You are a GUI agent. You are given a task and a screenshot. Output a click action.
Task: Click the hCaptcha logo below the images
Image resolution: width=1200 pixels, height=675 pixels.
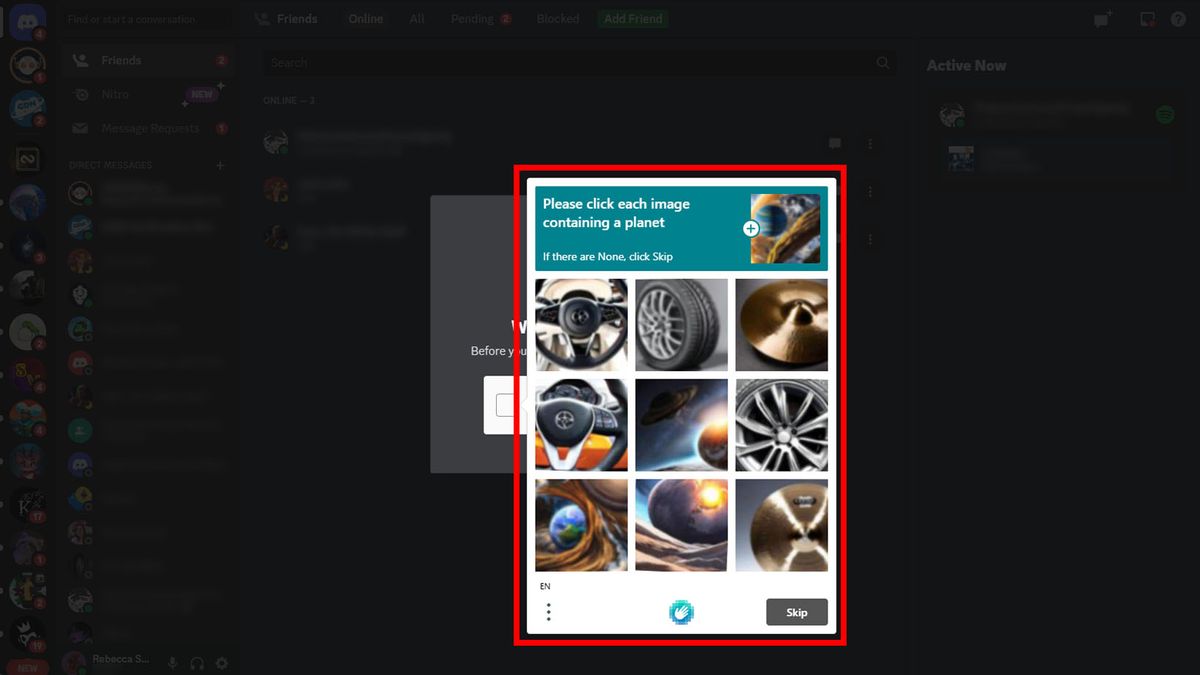(681, 611)
